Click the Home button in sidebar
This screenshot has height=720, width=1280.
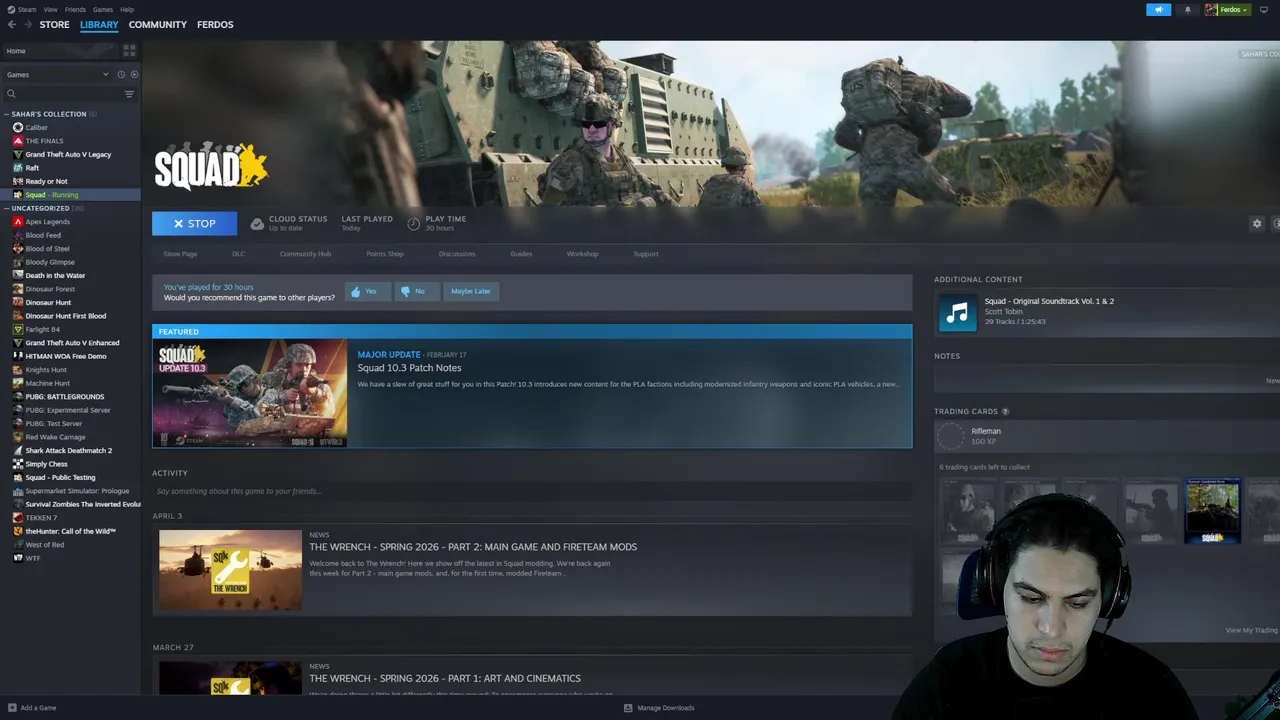59,50
